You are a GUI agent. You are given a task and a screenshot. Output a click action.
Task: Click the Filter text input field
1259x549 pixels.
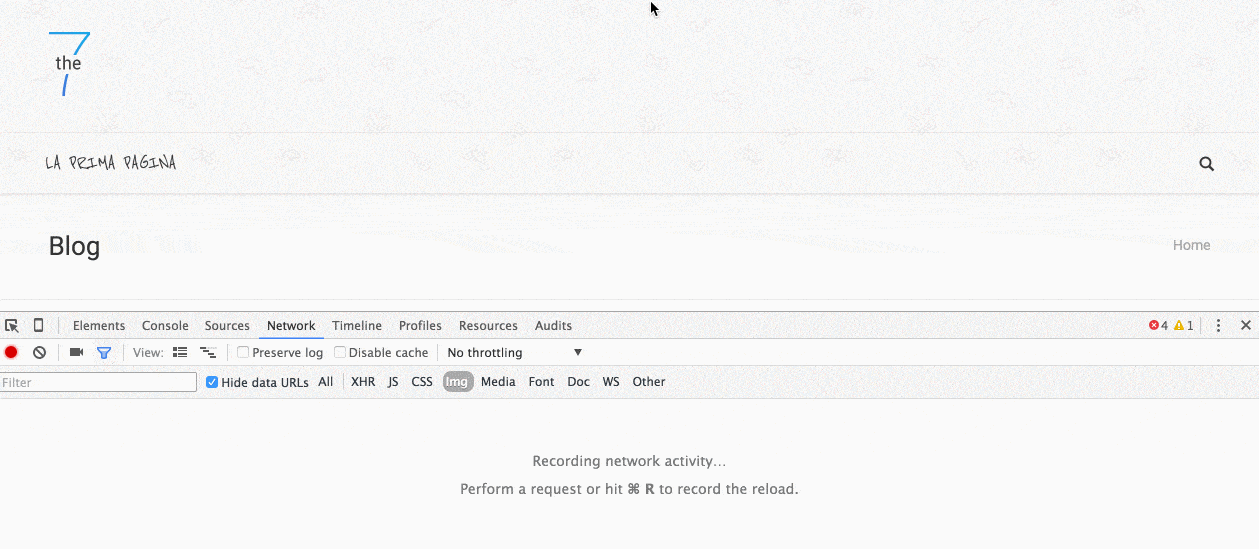tap(98, 382)
